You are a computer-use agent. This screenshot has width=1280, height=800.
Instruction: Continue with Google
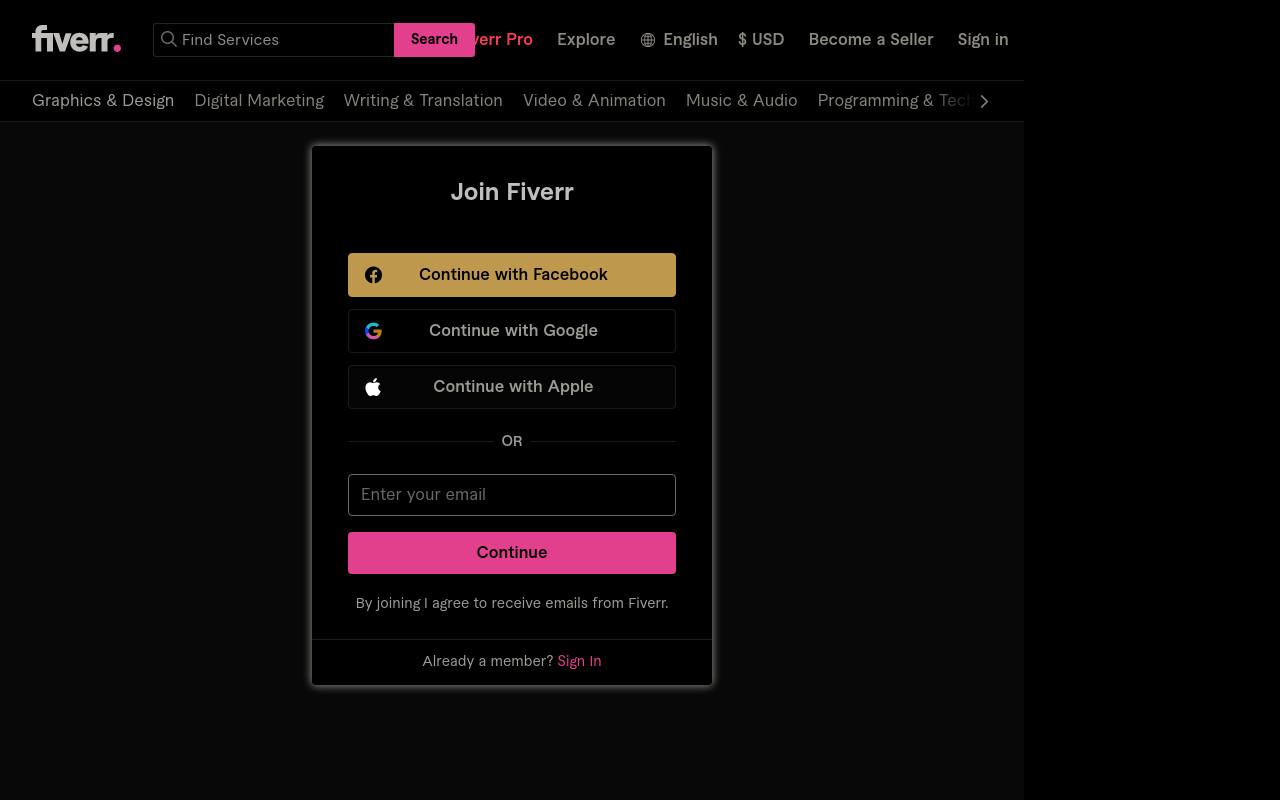512,331
